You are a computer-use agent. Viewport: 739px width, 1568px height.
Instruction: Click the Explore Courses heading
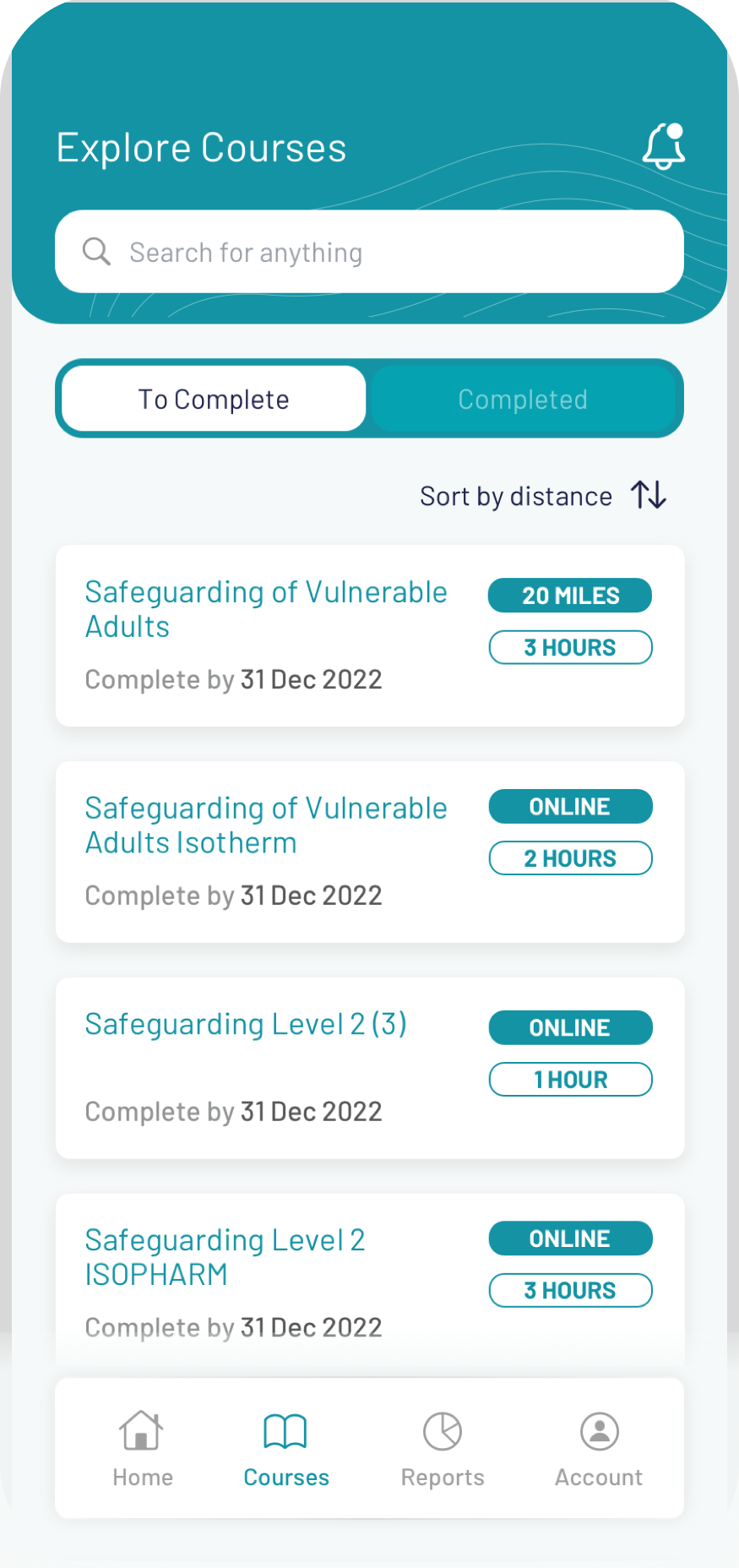201,149
